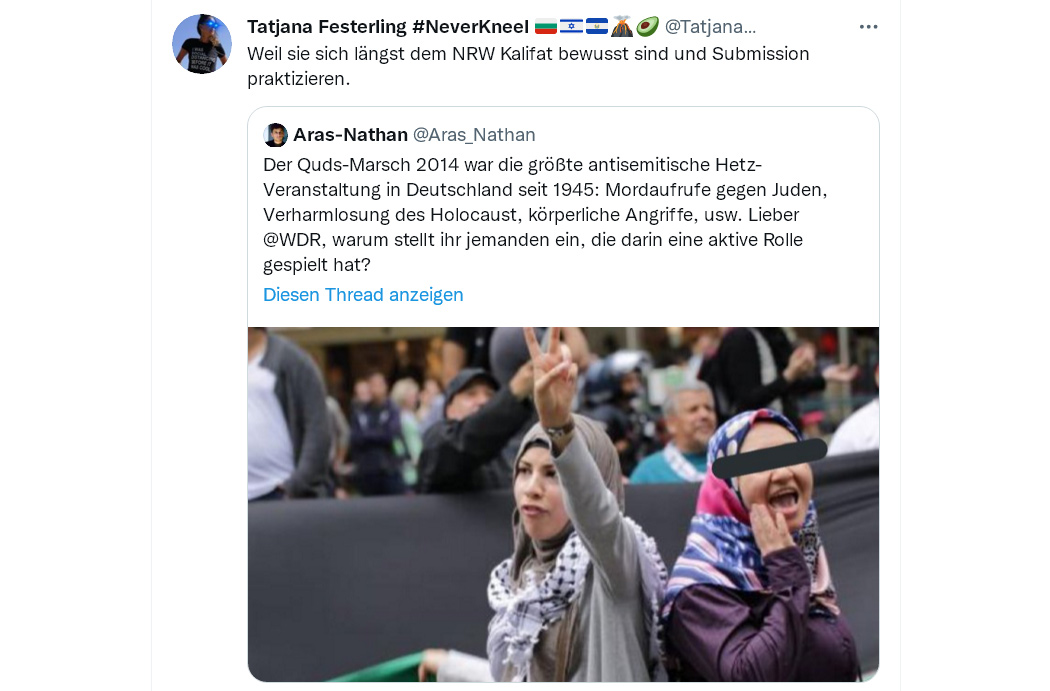Open the truncated @Tatjana handle
Viewport: 1050px width, 691px height.
coord(710,27)
